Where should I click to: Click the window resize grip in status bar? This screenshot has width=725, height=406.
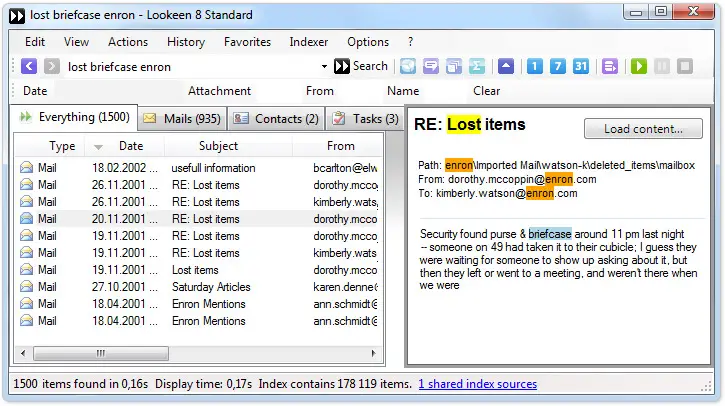pyautogui.click(x=708, y=386)
